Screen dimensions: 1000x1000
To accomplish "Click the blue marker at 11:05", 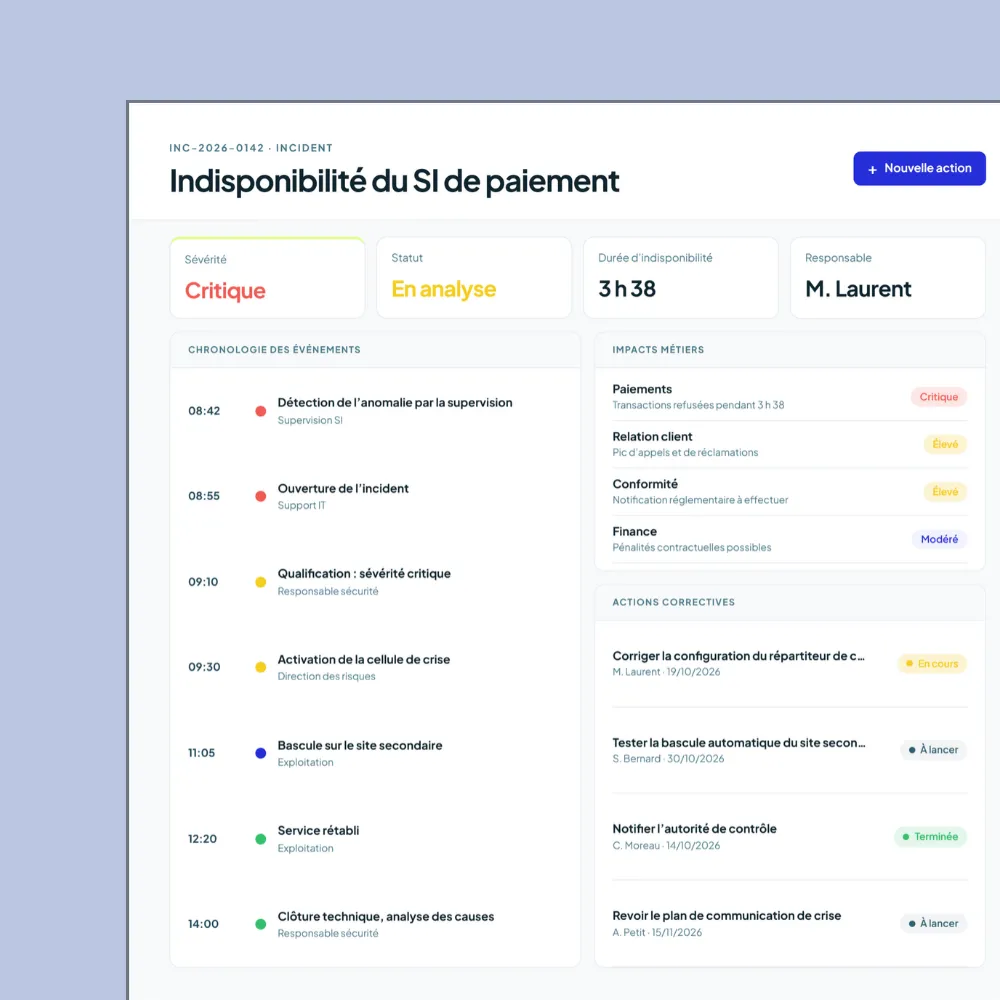I will (x=261, y=753).
